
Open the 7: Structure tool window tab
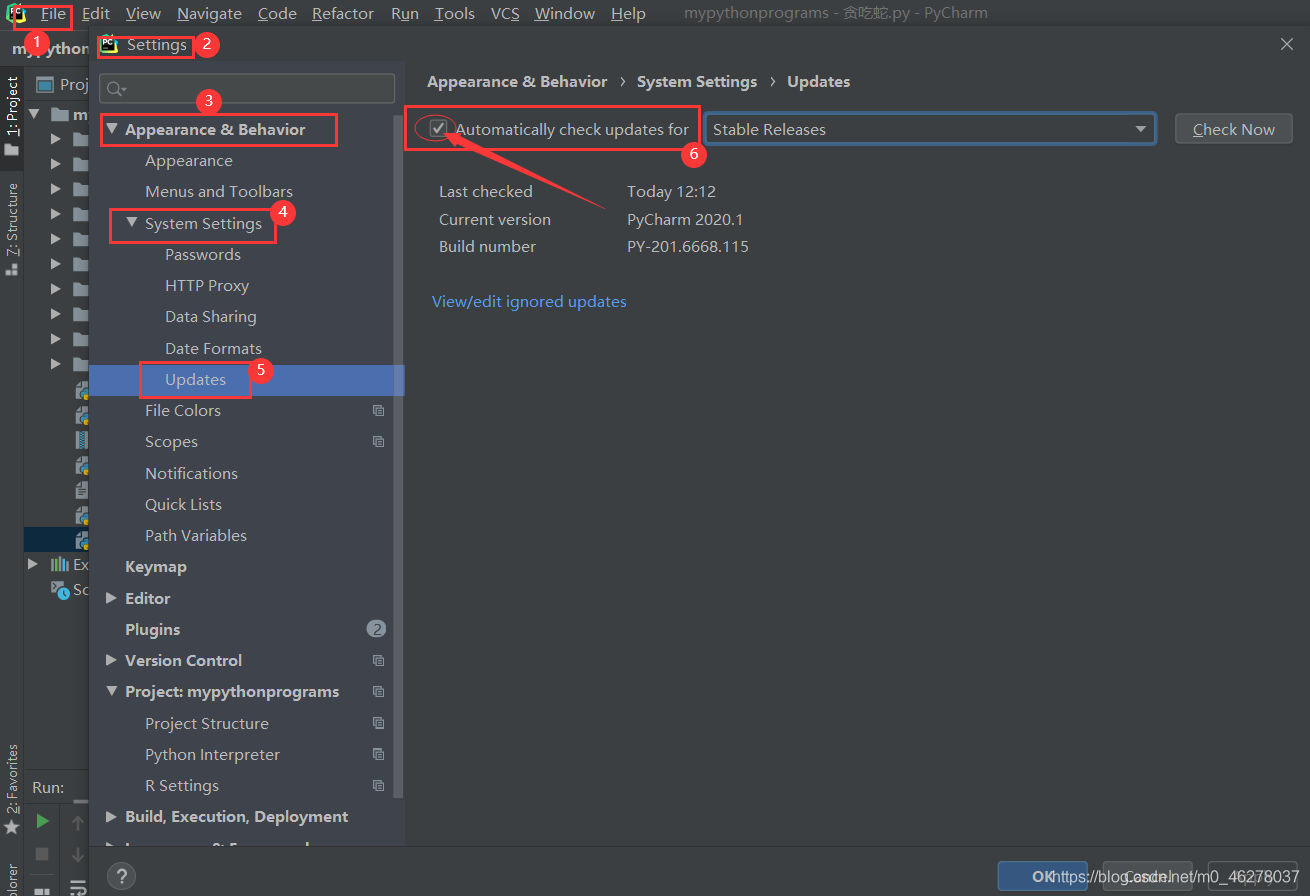[12, 228]
